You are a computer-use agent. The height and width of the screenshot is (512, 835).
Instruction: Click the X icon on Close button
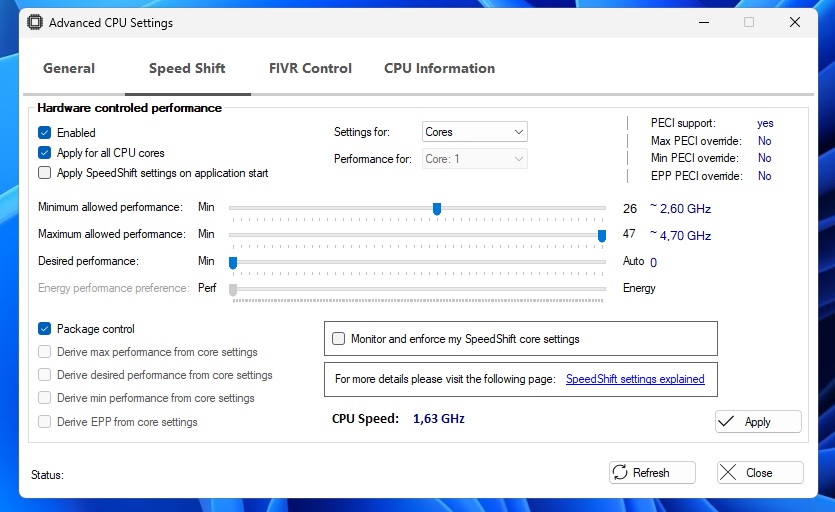[x=728, y=472]
